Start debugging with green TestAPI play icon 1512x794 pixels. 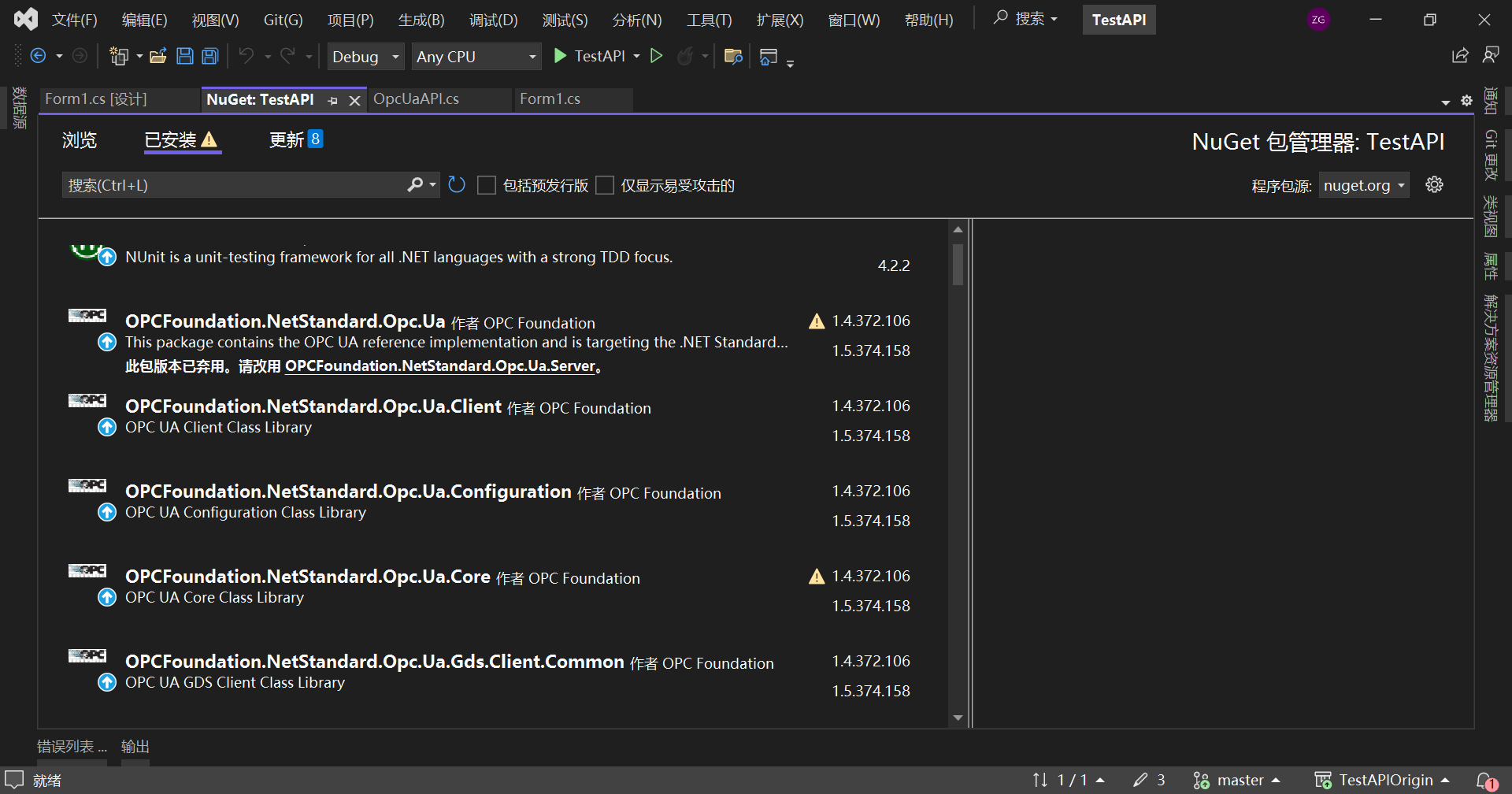coord(560,56)
